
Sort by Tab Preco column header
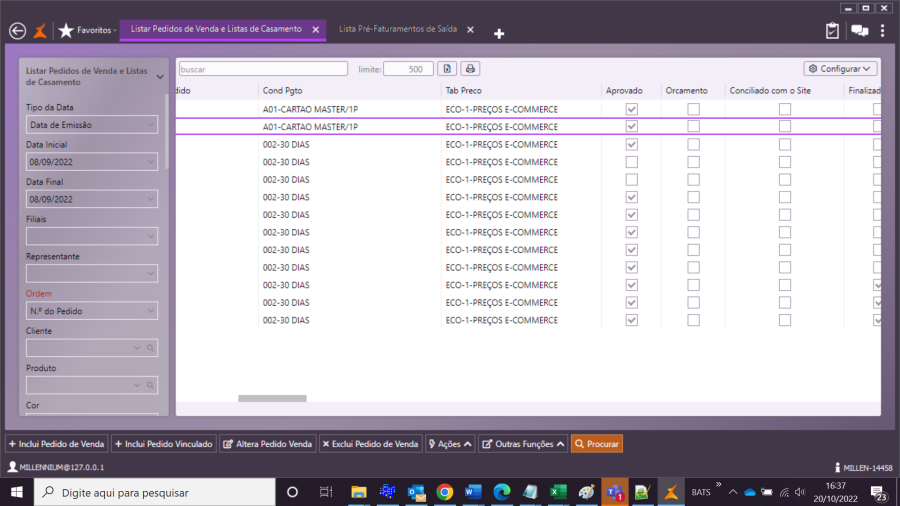point(463,91)
